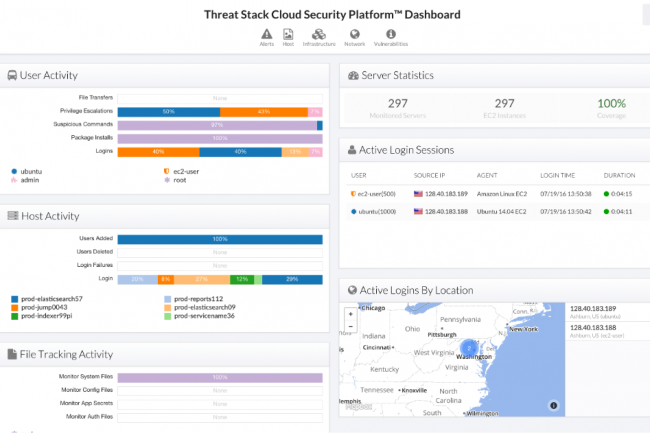
Task: Click the Server Statistics gauge icon
Action: pos(353,75)
